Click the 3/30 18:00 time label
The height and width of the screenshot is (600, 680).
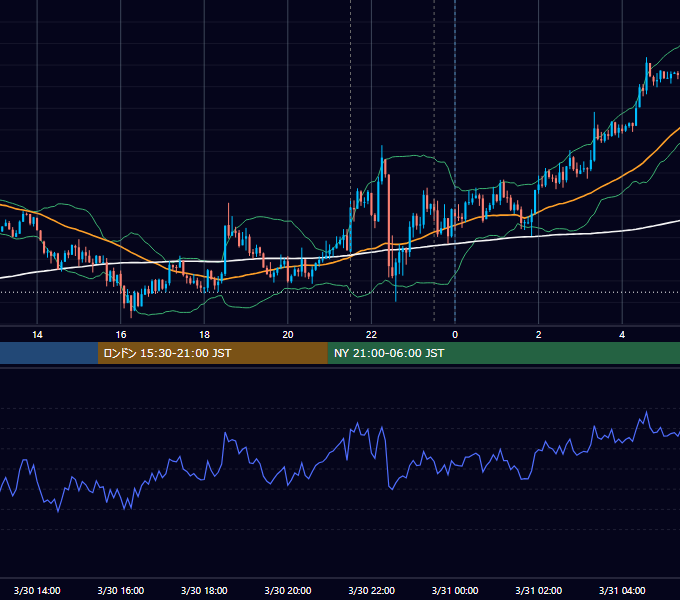coord(204,590)
